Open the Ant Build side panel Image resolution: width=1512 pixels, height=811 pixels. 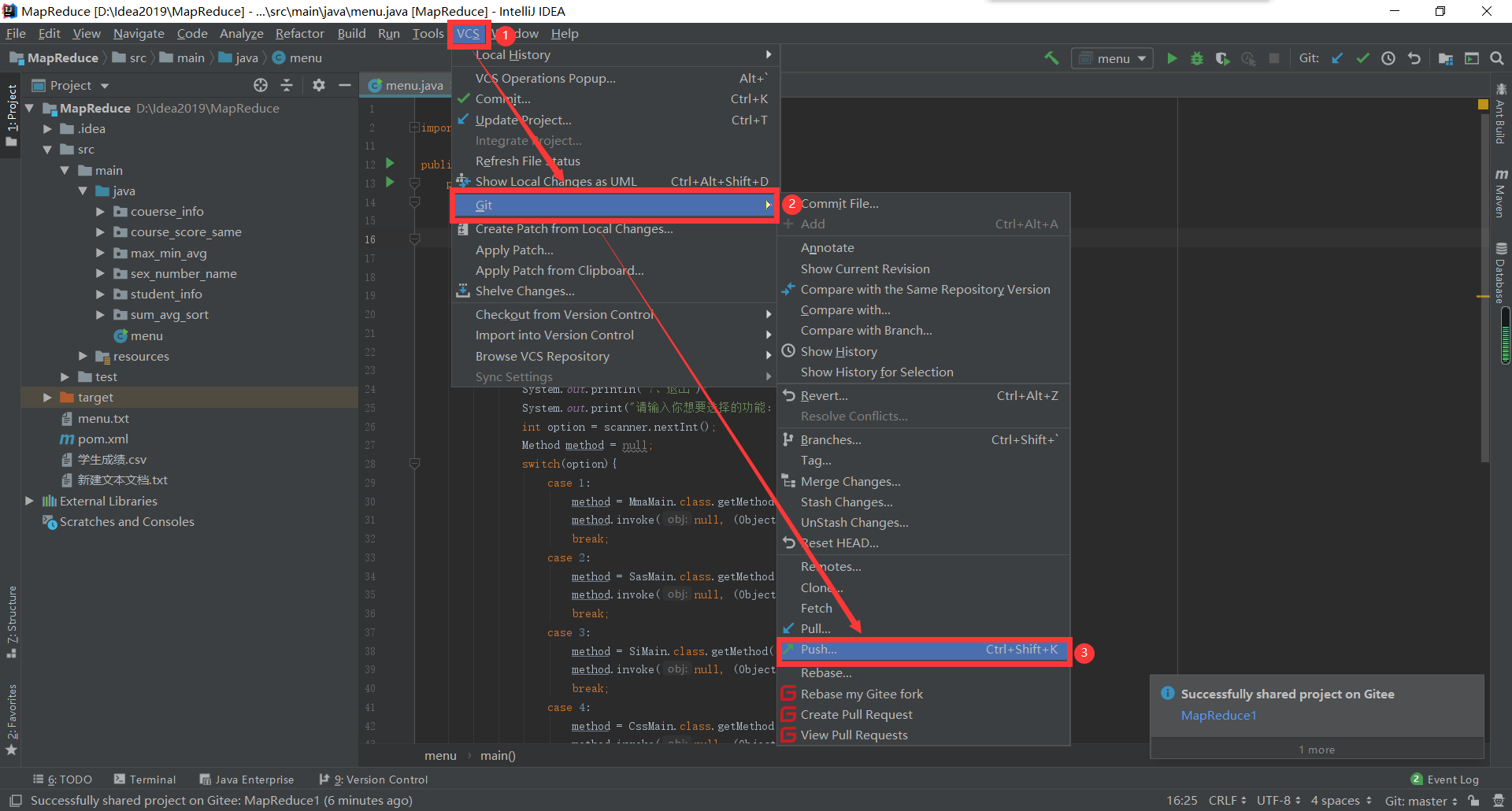(x=1501, y=114)
